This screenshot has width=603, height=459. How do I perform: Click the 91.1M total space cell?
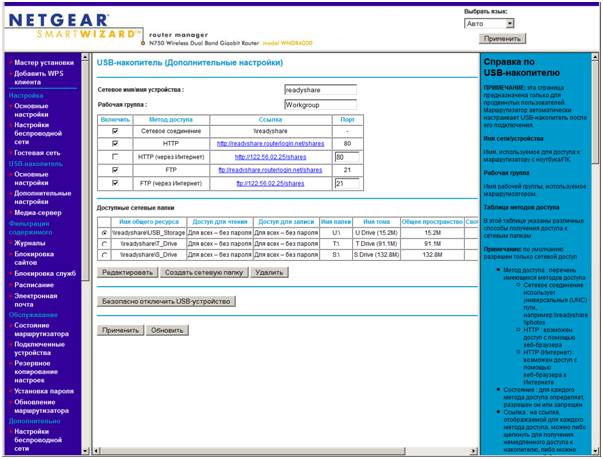point(432,244)
